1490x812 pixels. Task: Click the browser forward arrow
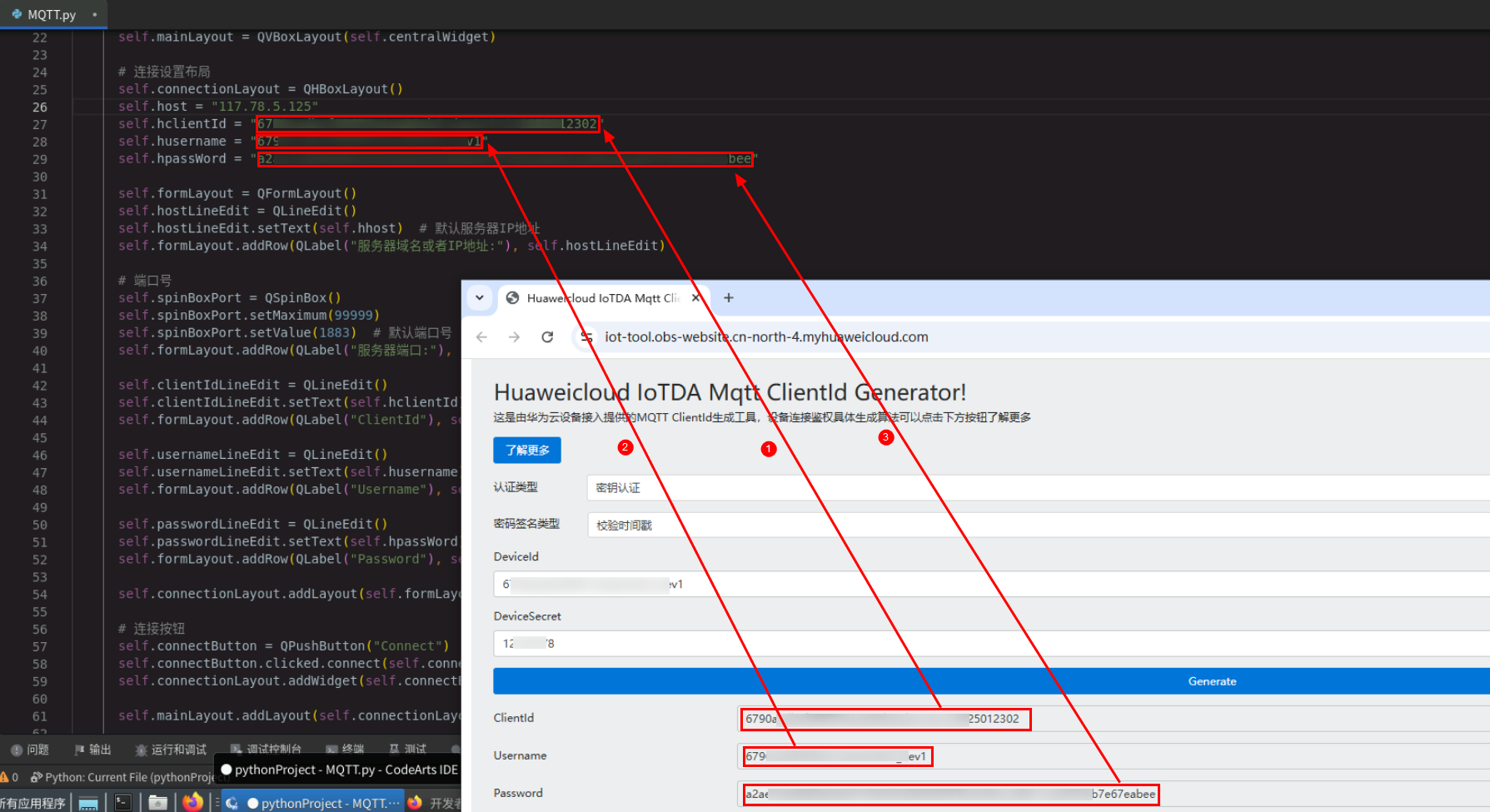click(514, 337)
